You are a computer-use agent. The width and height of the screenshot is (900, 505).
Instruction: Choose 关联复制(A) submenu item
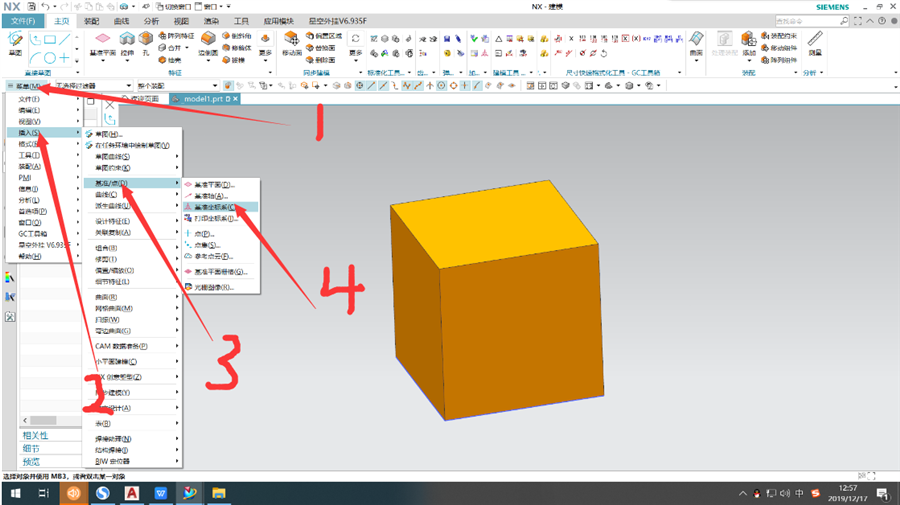[133, 232]
